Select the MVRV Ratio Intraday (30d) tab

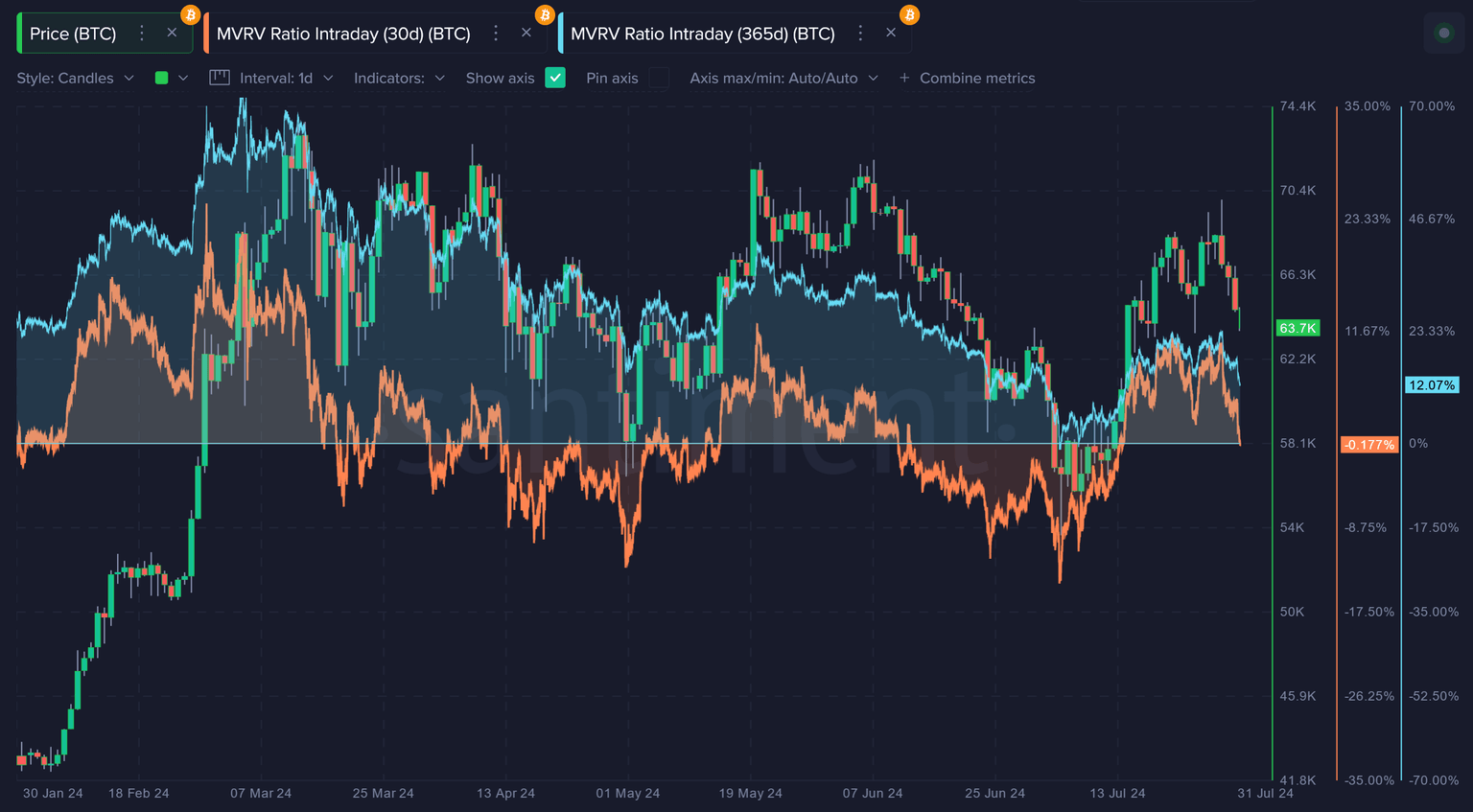coord(343,34)
